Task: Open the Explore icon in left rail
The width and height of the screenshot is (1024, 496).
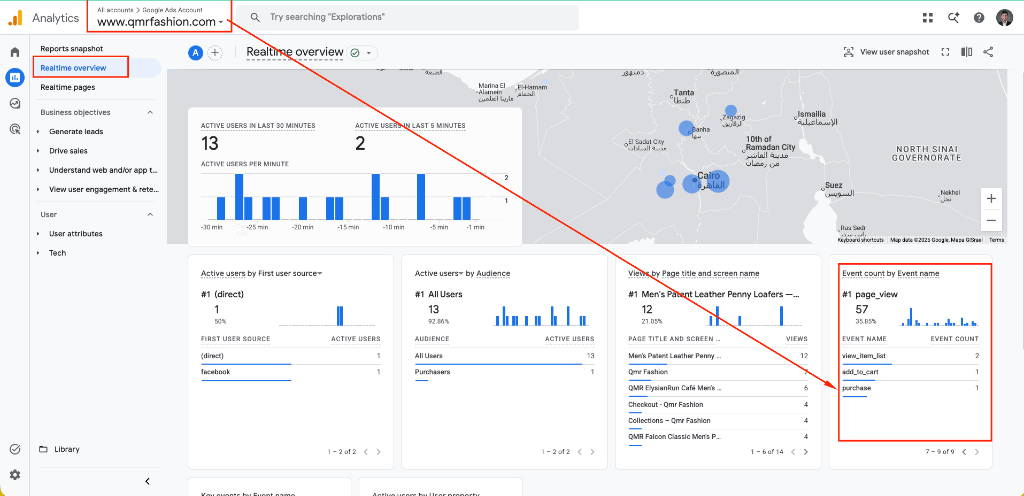Action: click(14, 103)
